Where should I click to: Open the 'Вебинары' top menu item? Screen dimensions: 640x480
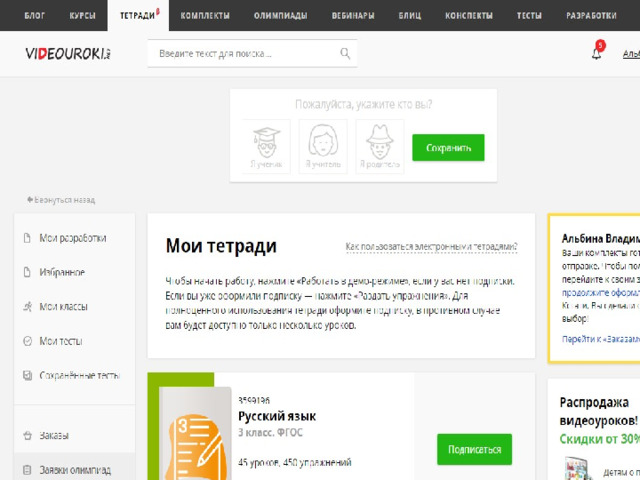[353, 16]
